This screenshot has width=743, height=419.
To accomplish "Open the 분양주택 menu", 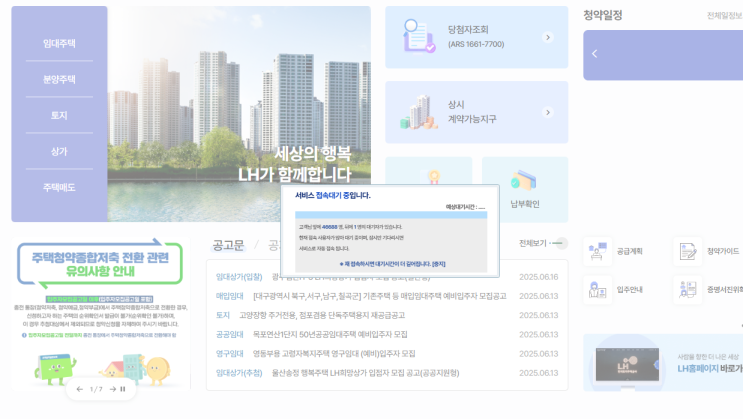I will coord(59,80).
